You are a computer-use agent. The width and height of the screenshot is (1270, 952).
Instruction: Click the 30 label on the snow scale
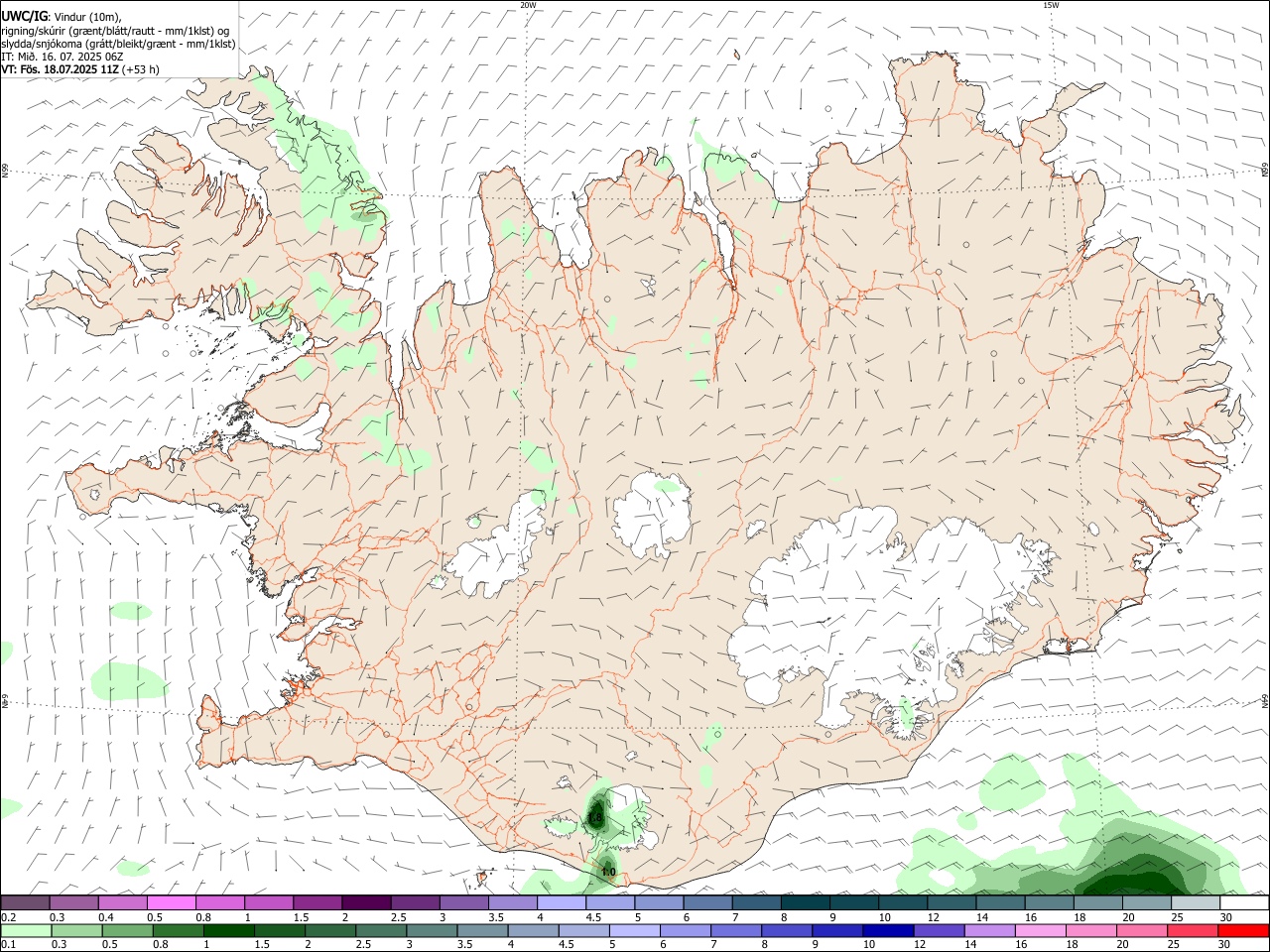(1226, 917)
